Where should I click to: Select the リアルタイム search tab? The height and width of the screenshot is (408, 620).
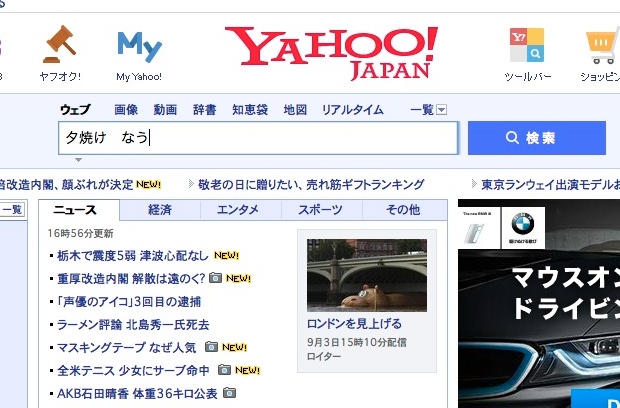pyautogui.click(x=352, y=110)
